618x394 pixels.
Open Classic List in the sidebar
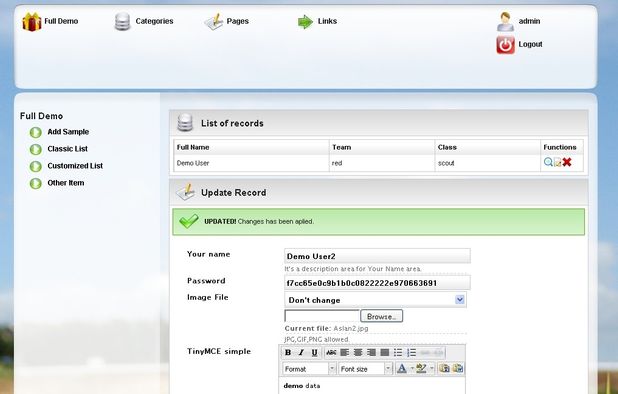[67, 149]
